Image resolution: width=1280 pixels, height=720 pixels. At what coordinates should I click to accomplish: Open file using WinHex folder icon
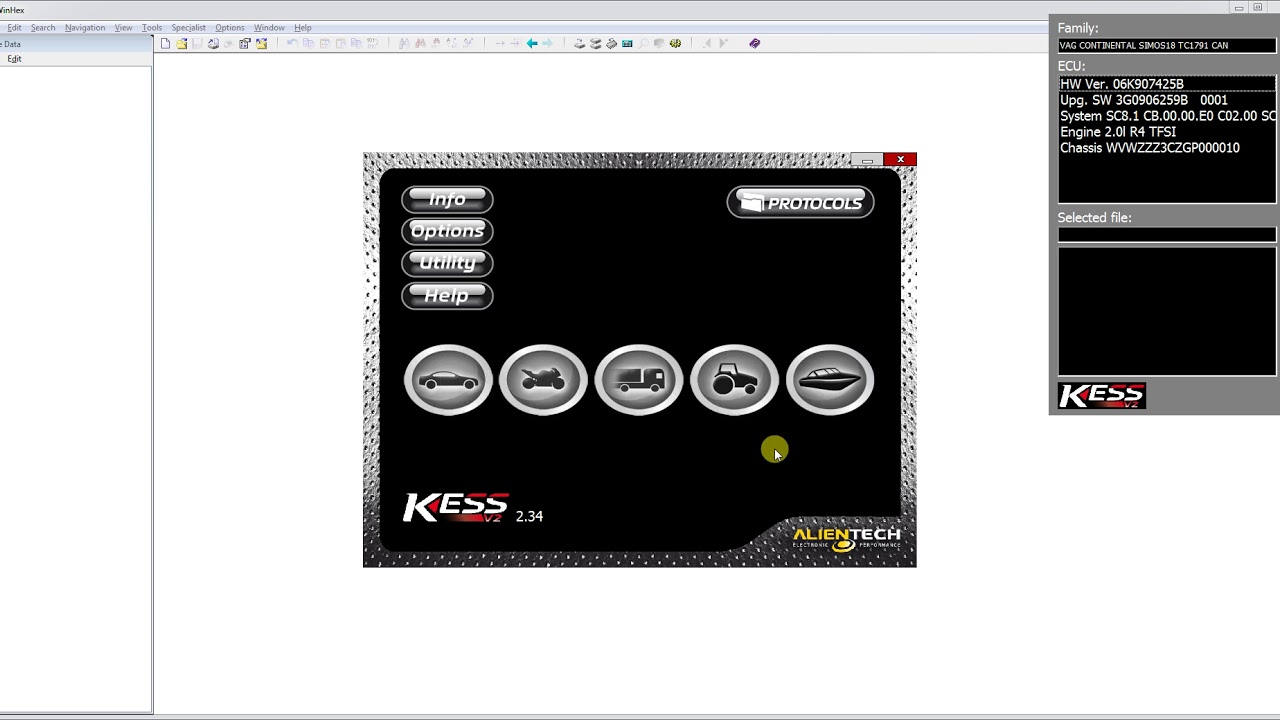(182, 43)
